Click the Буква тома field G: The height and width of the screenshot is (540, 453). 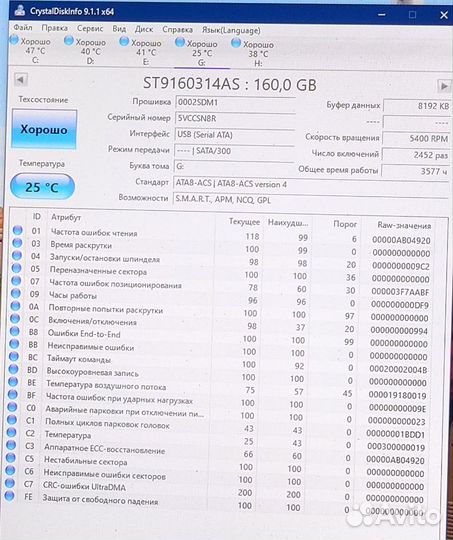(x=234, y=167)
